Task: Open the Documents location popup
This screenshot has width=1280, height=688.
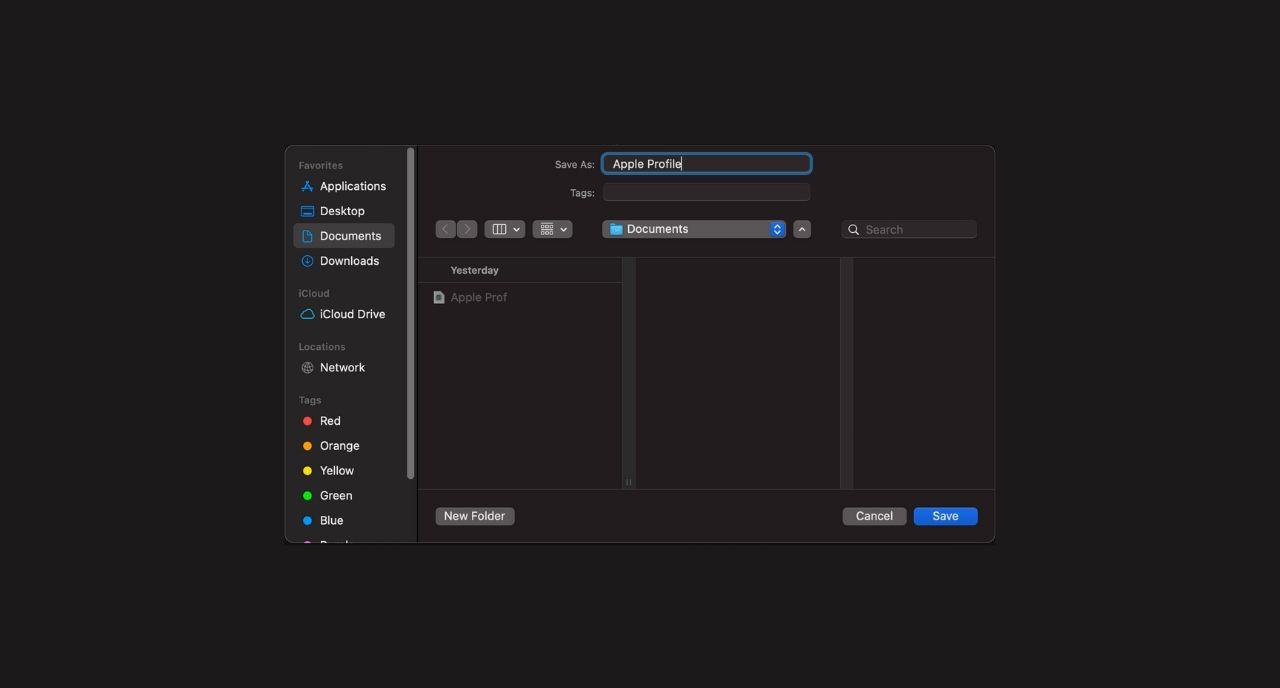Action: [x=694, y=229]
